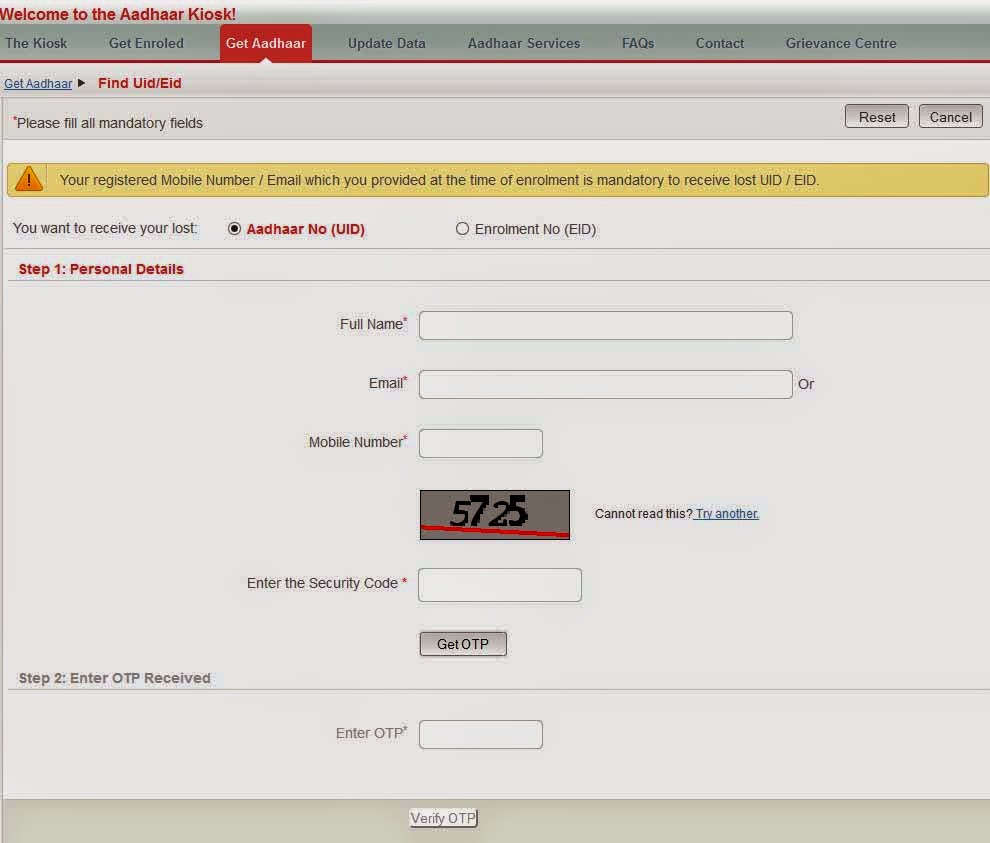This screenshot has width=990, height=843.
Task: Click the Get OTP button
Action: pos(463,644)
